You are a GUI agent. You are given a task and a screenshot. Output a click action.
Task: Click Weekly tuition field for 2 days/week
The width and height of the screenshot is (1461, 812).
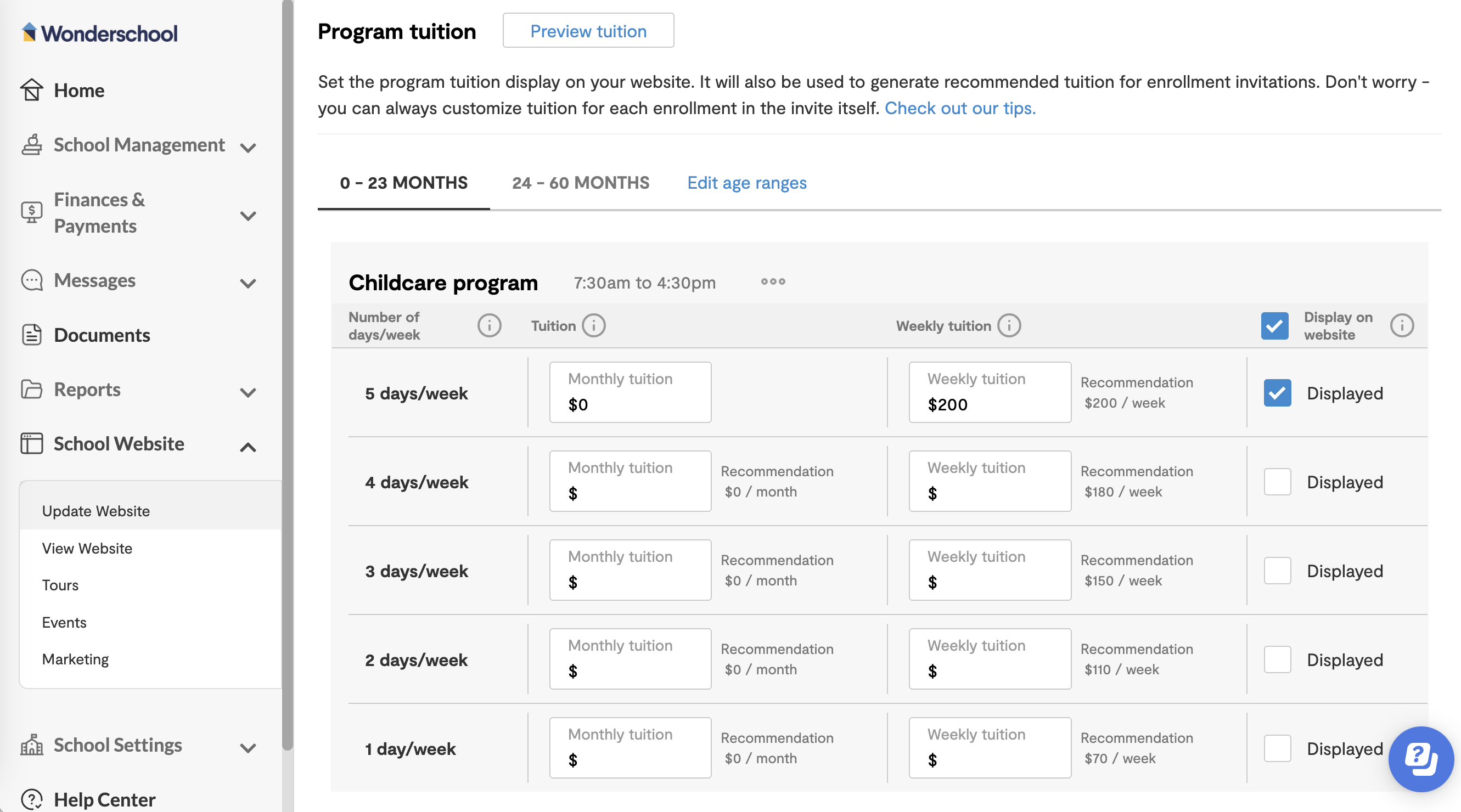990,659
